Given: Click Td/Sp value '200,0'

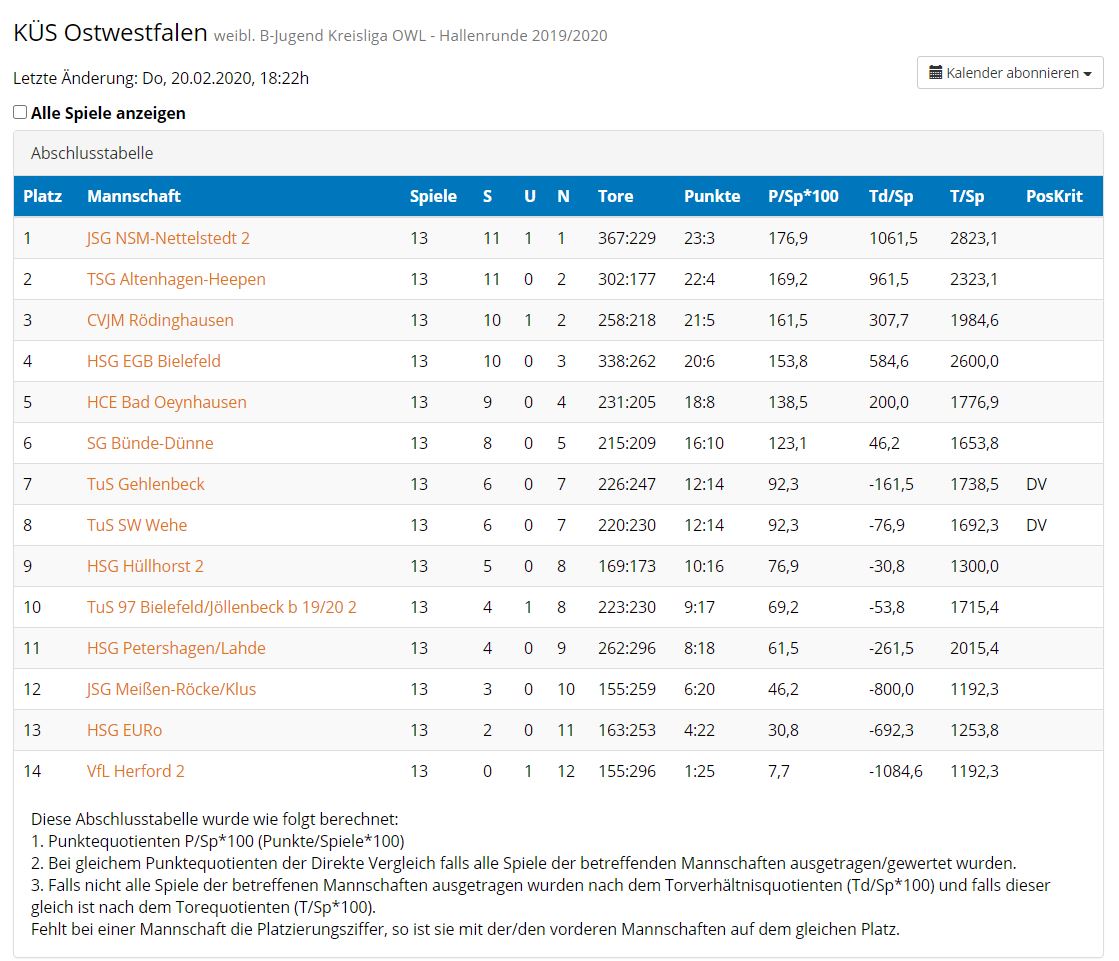Looking at the screenshot, I should pyautogui.click(x=889, y=402).
